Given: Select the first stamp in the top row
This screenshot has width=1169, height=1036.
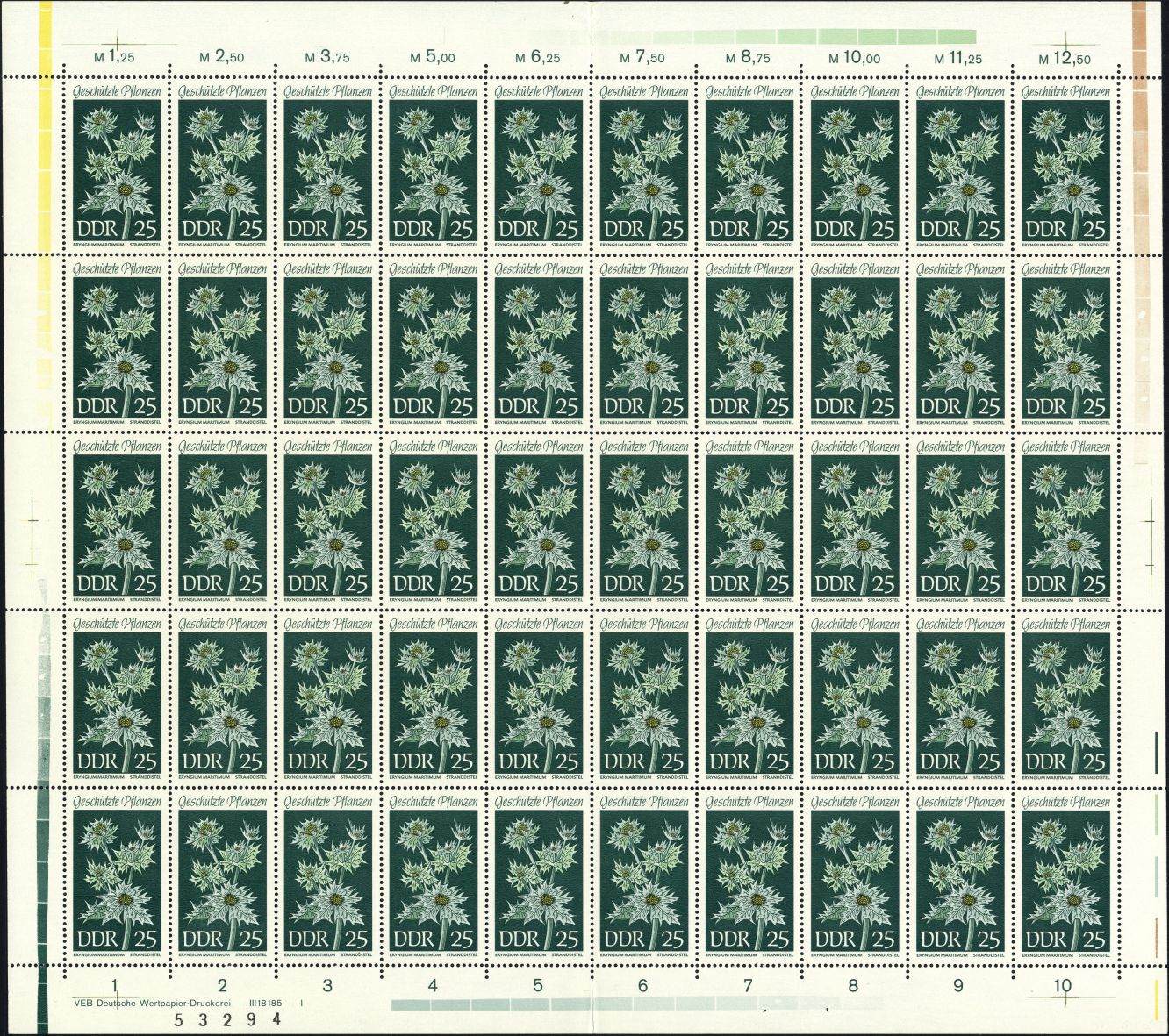Looking at the screenshot, I should point(117,167).
